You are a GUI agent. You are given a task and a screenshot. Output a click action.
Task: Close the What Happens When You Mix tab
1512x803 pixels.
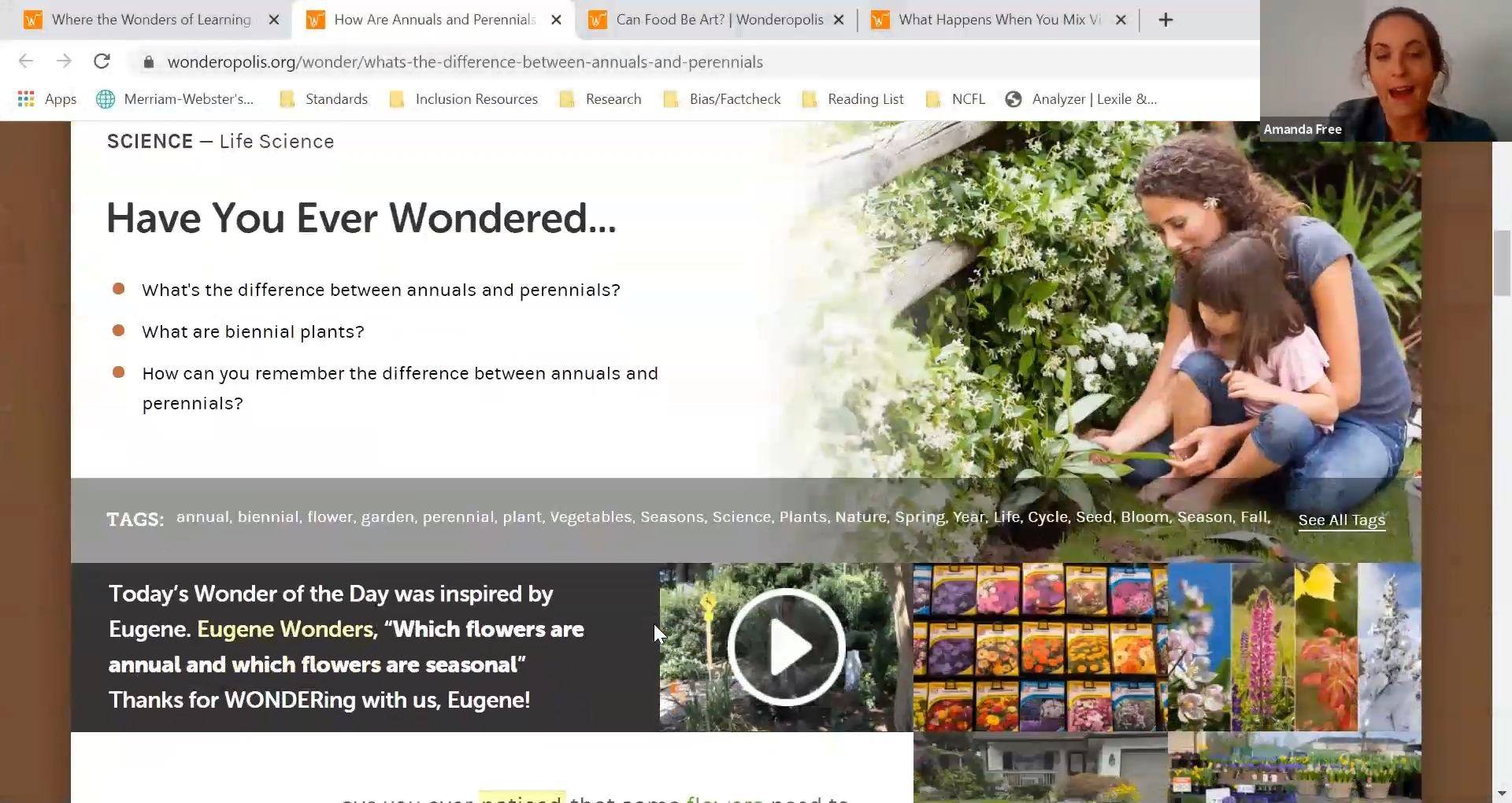pos(1121,20)
